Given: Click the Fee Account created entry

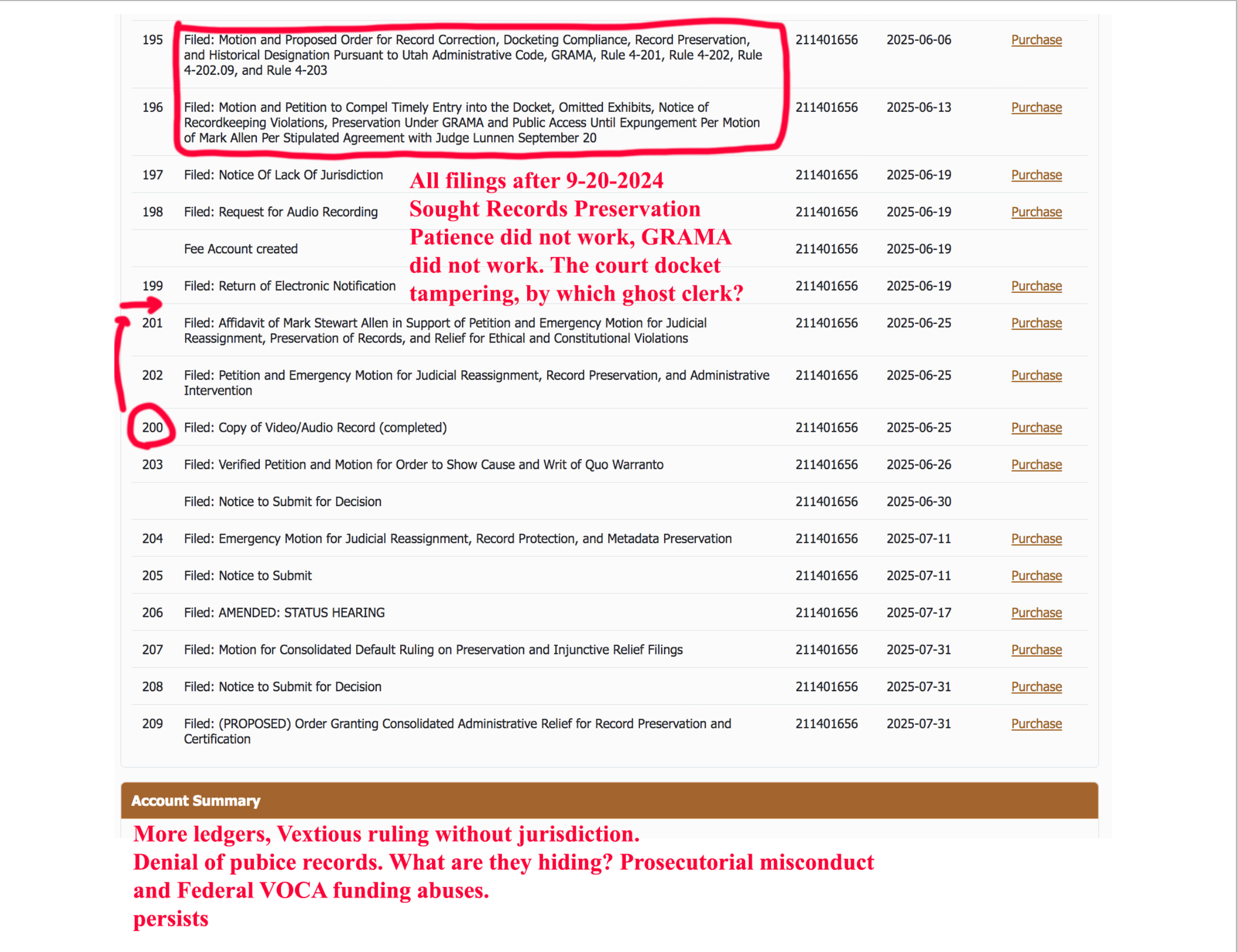Looking at the screenshot, I should pos(240,249).
